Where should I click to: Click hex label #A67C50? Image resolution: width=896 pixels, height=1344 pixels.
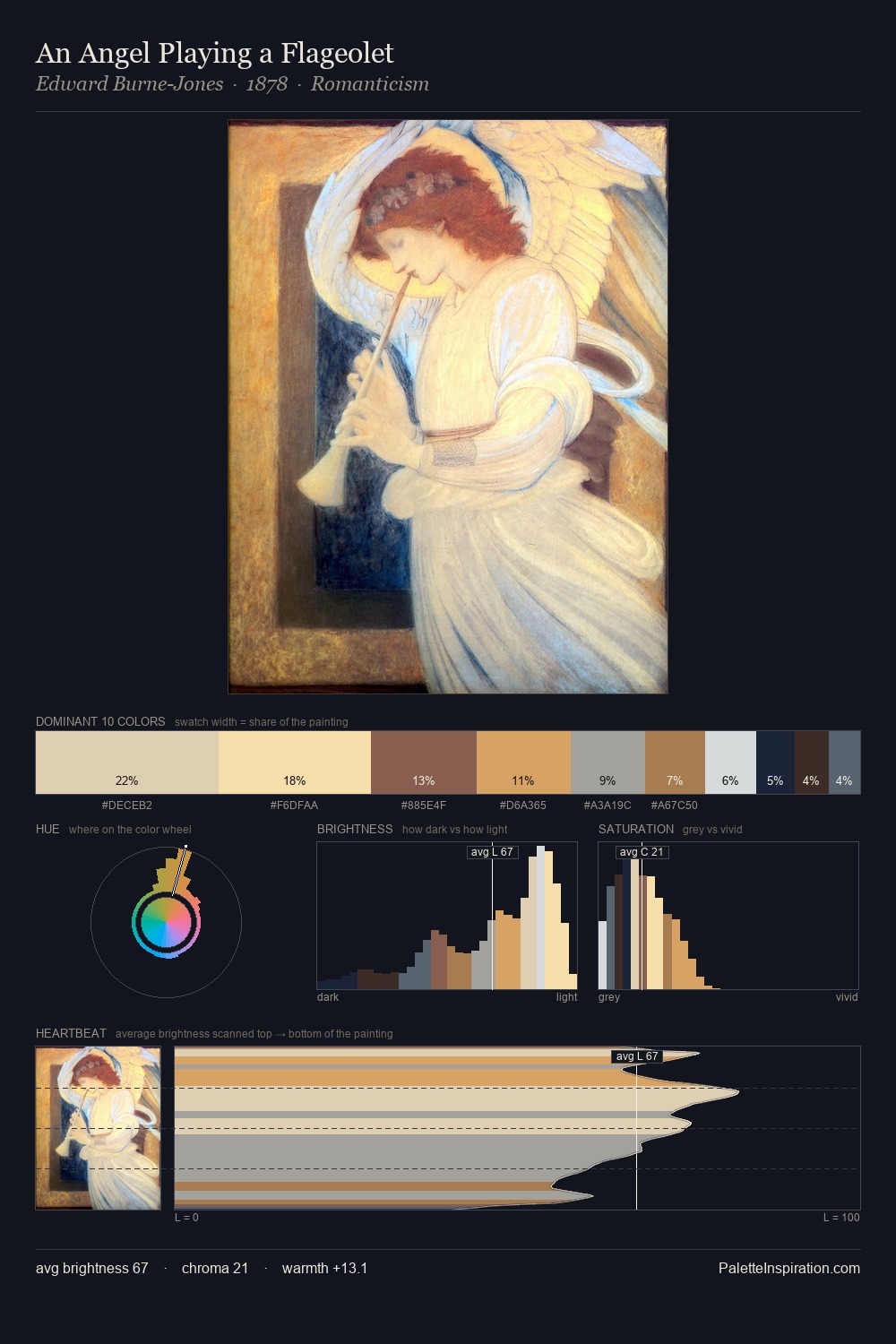[x=674, y=806]
